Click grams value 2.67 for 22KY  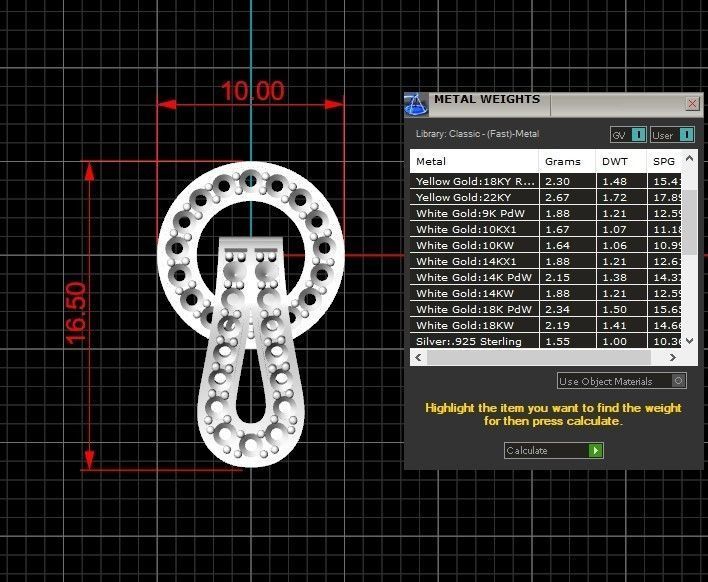pyautogui.click(x=557, y=197)
